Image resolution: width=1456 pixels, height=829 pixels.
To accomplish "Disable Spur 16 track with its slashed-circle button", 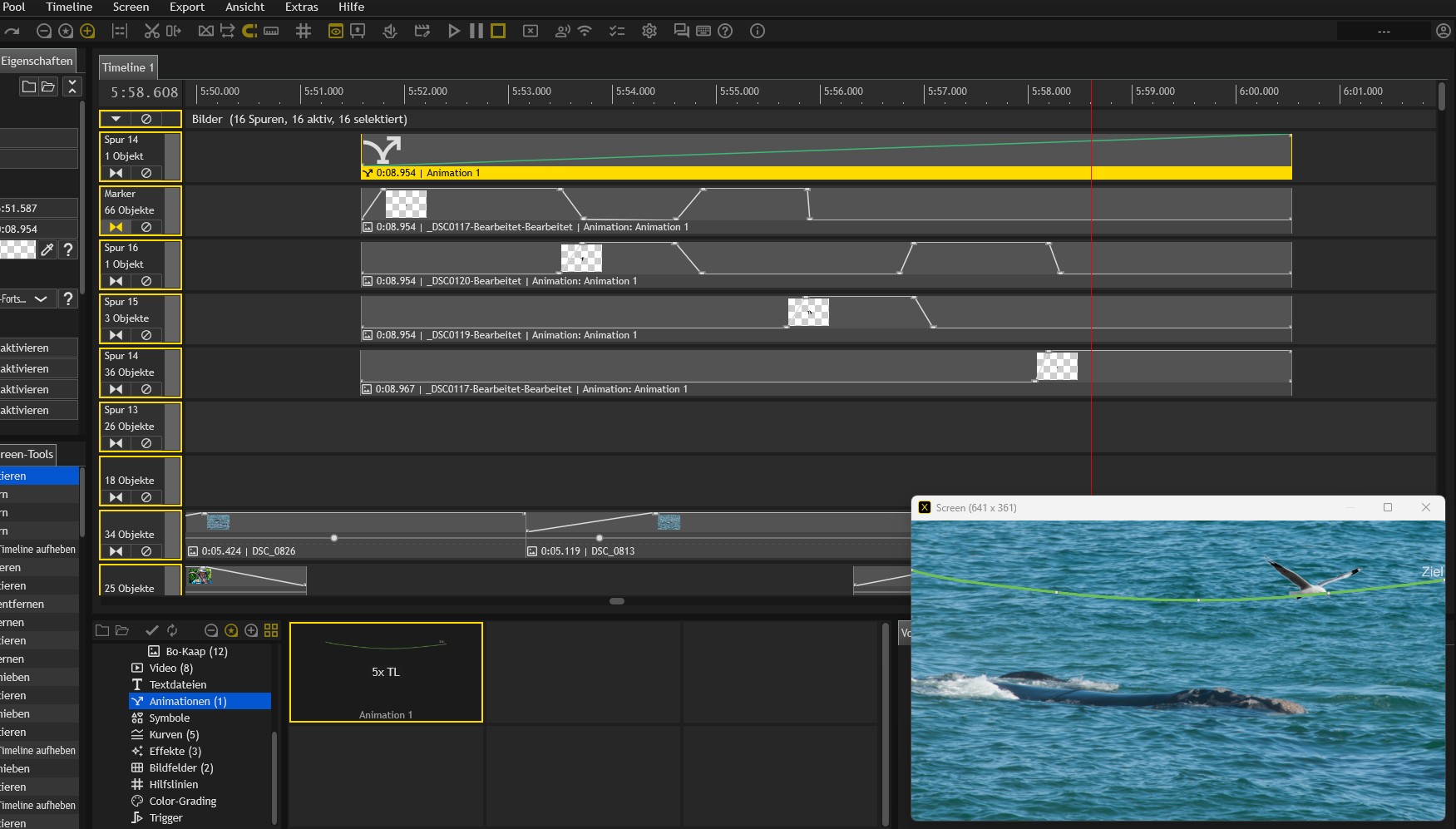I will [x=146, y=281].
